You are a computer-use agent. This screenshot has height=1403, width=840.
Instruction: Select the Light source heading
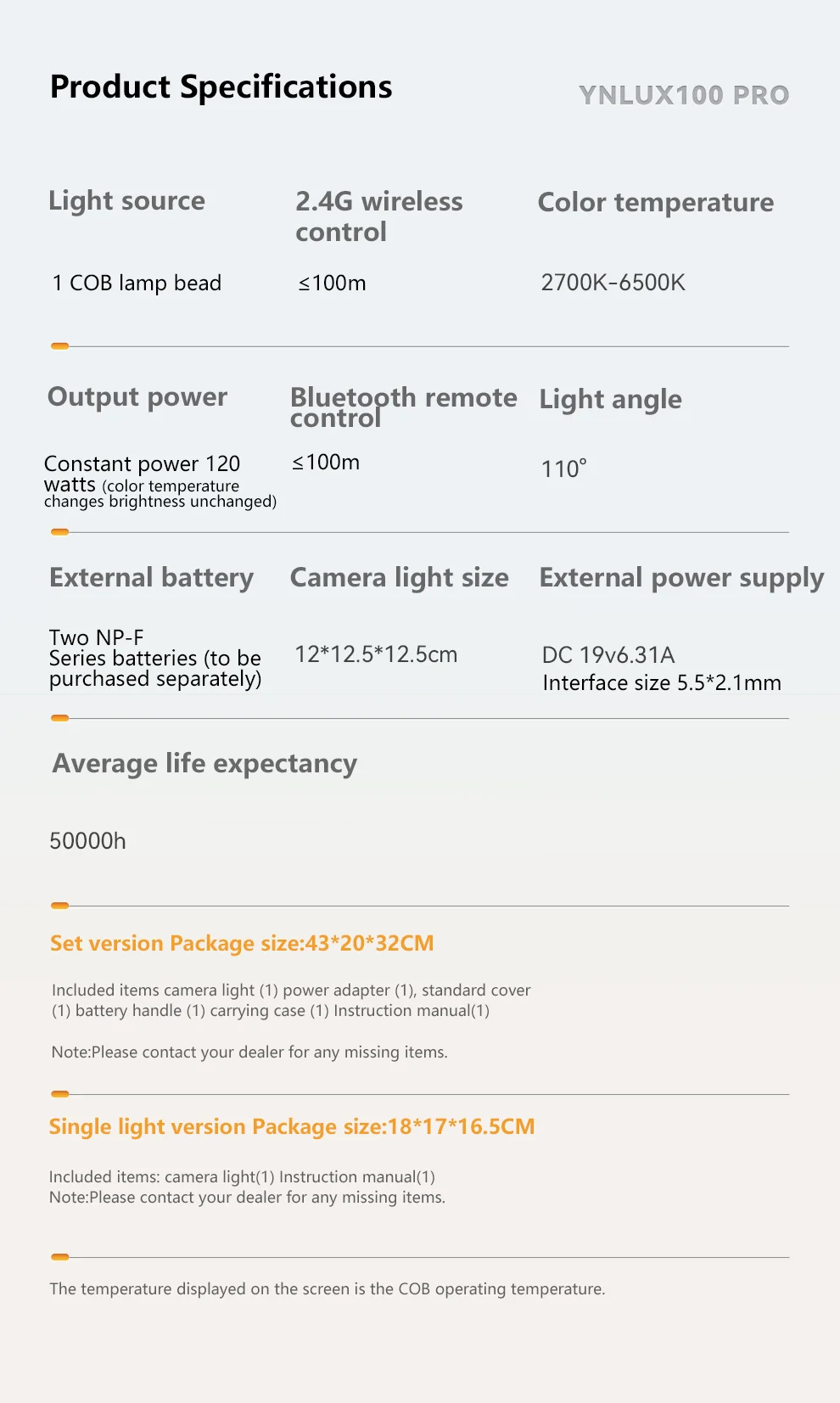pyautogui.click(x=126, y=201)
